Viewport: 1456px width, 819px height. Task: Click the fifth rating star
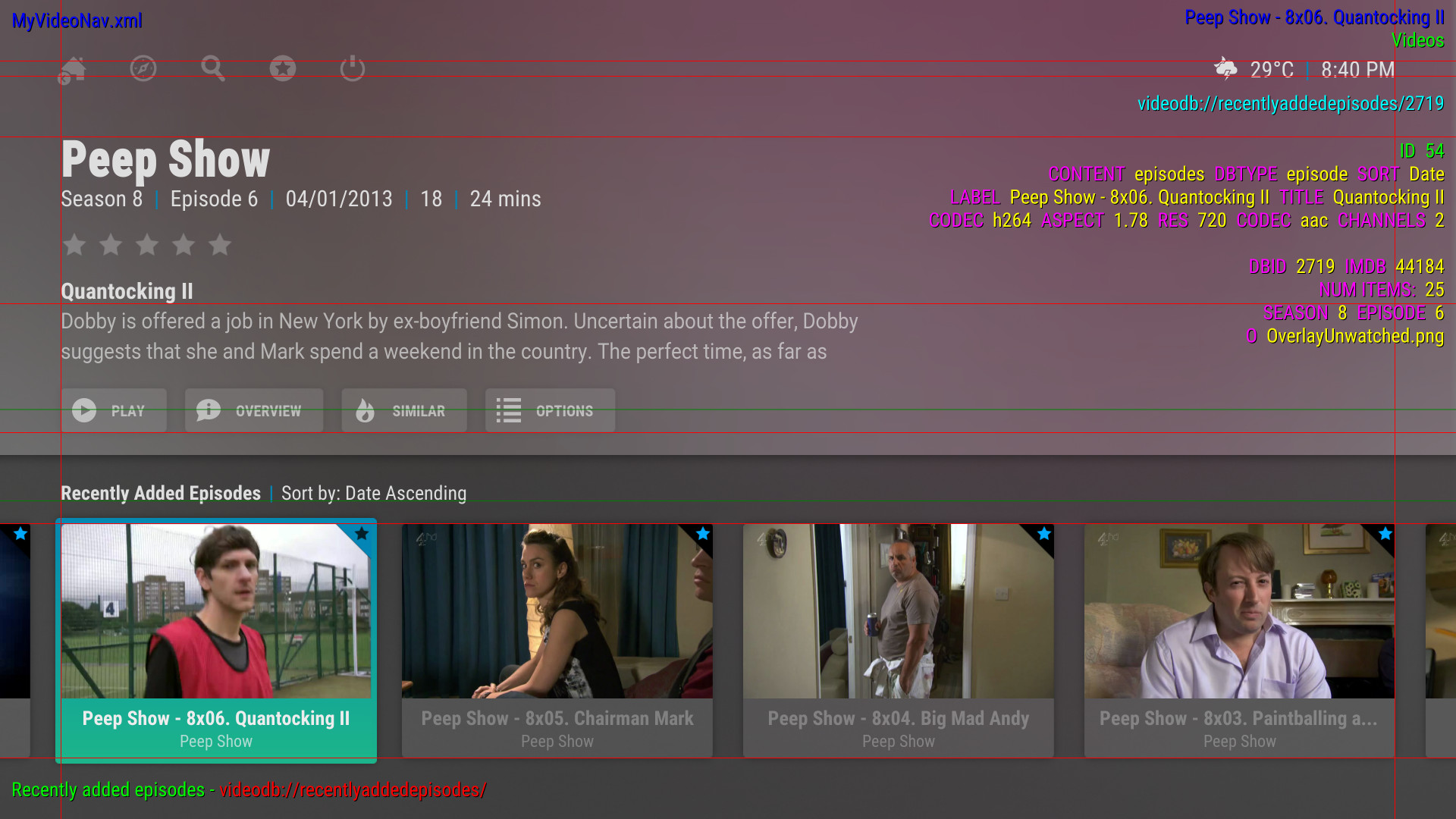[220, 245]
